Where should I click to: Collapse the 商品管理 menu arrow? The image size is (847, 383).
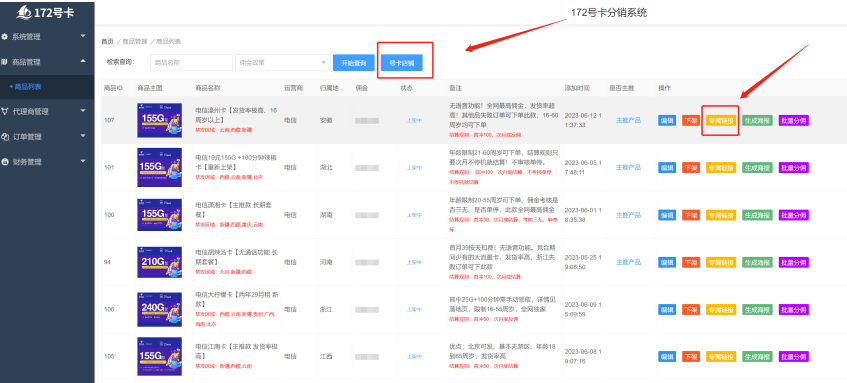click(x=83, y=62)
